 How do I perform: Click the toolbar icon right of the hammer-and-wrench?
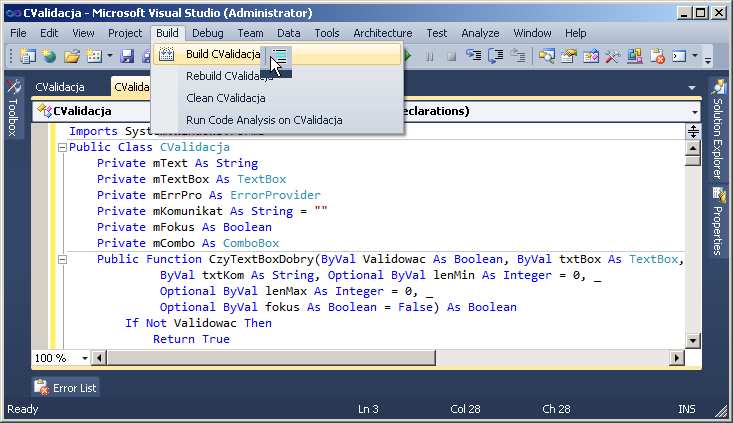tap(634, 56)
